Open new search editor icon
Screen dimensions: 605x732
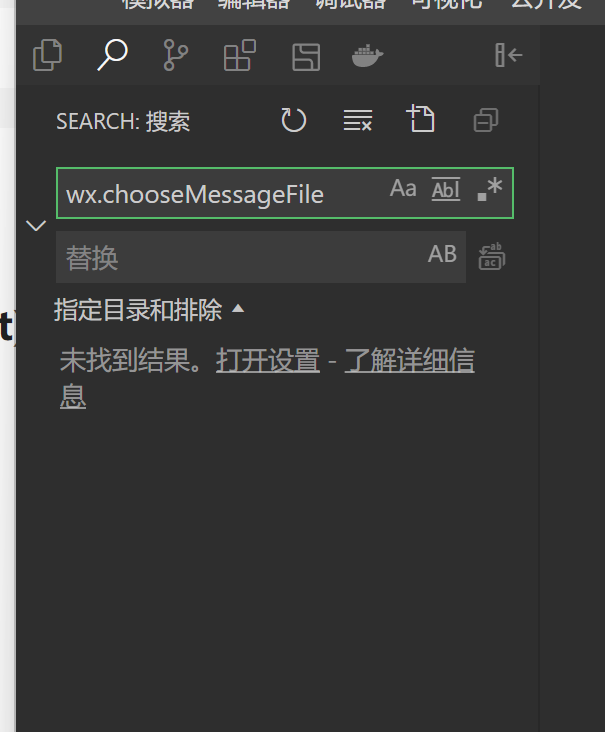point(421,119)
